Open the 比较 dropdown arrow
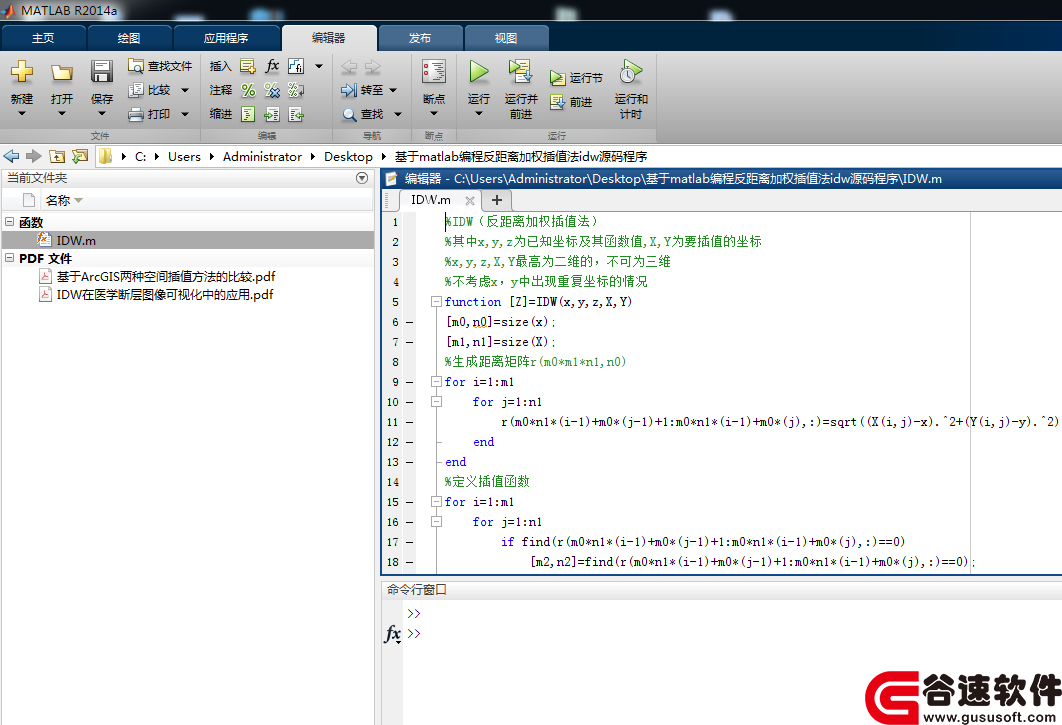Screen dimensions: 1062x725 (x=184, y=90)
